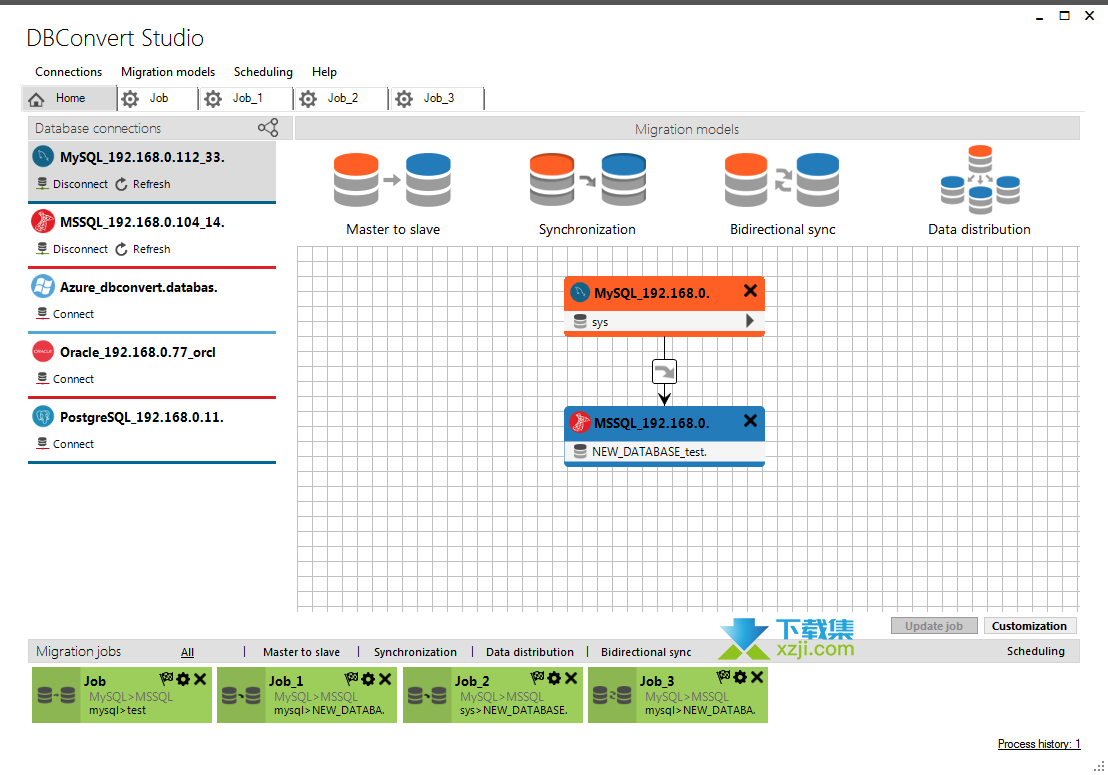Viewport: 1108px width, 775px height.
Task: Switch to the Job tab
Action: (x=158, y=98)
